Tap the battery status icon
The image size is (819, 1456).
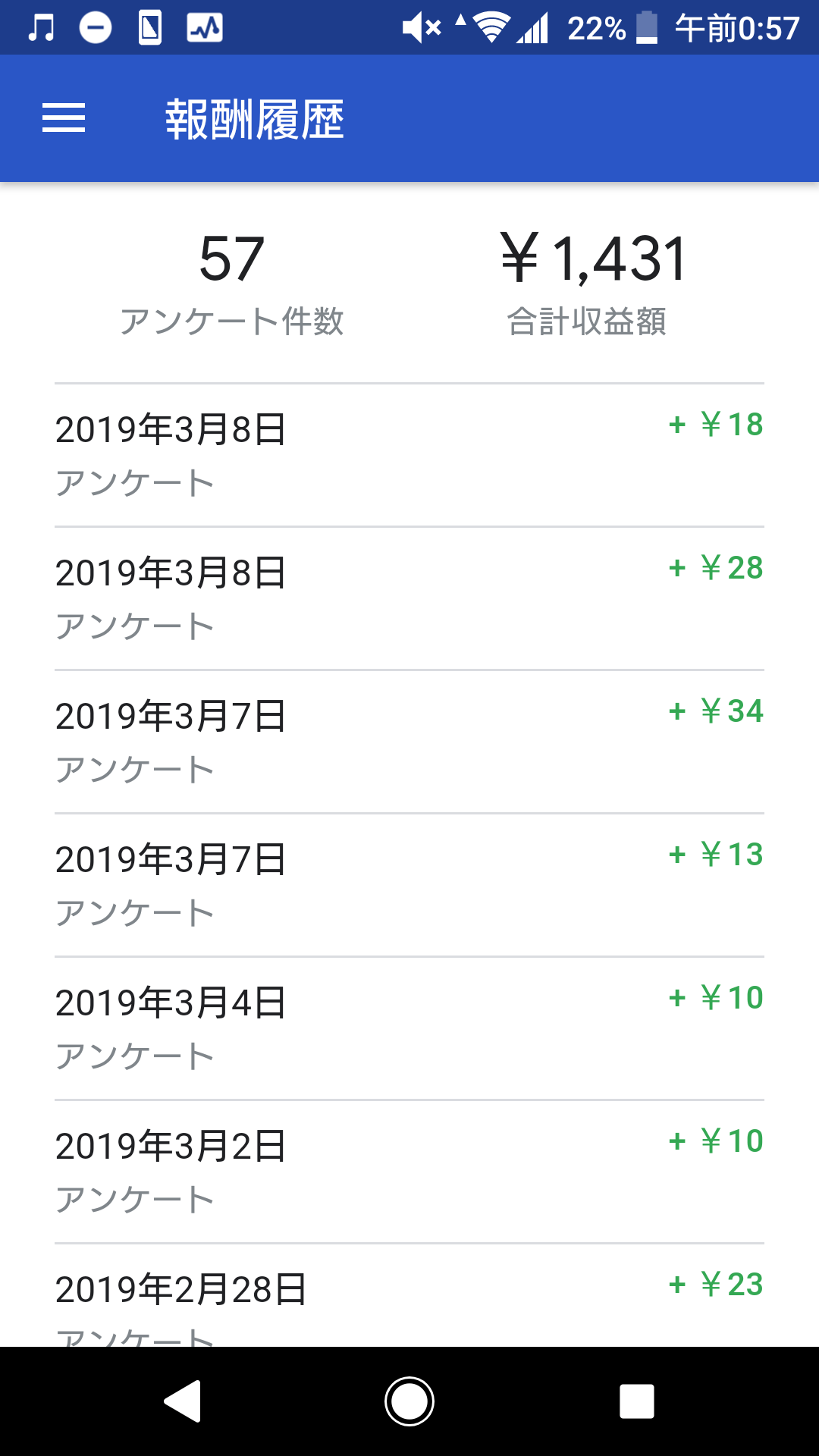coord(646,28)
